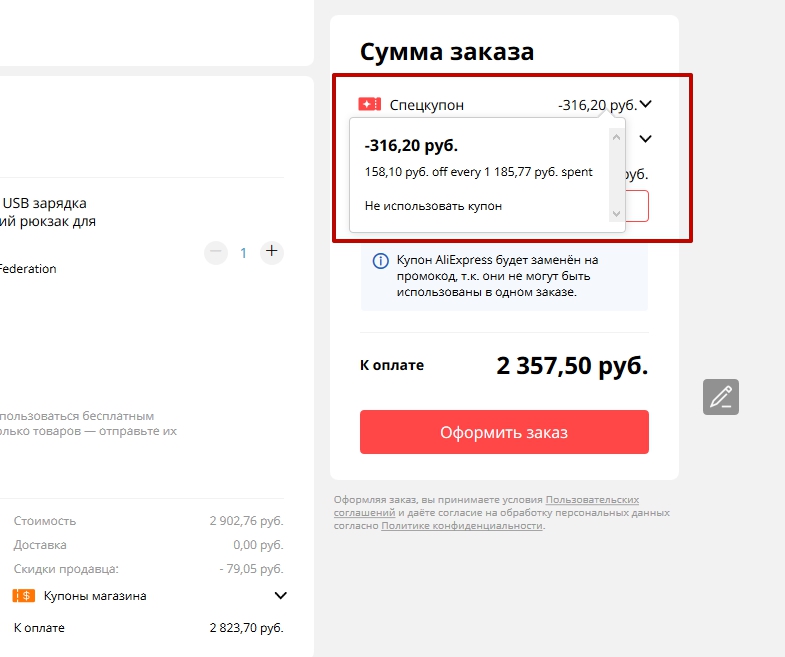Click the promo code input field
This screenshot has height=657, width=785.
coord(637,206)
